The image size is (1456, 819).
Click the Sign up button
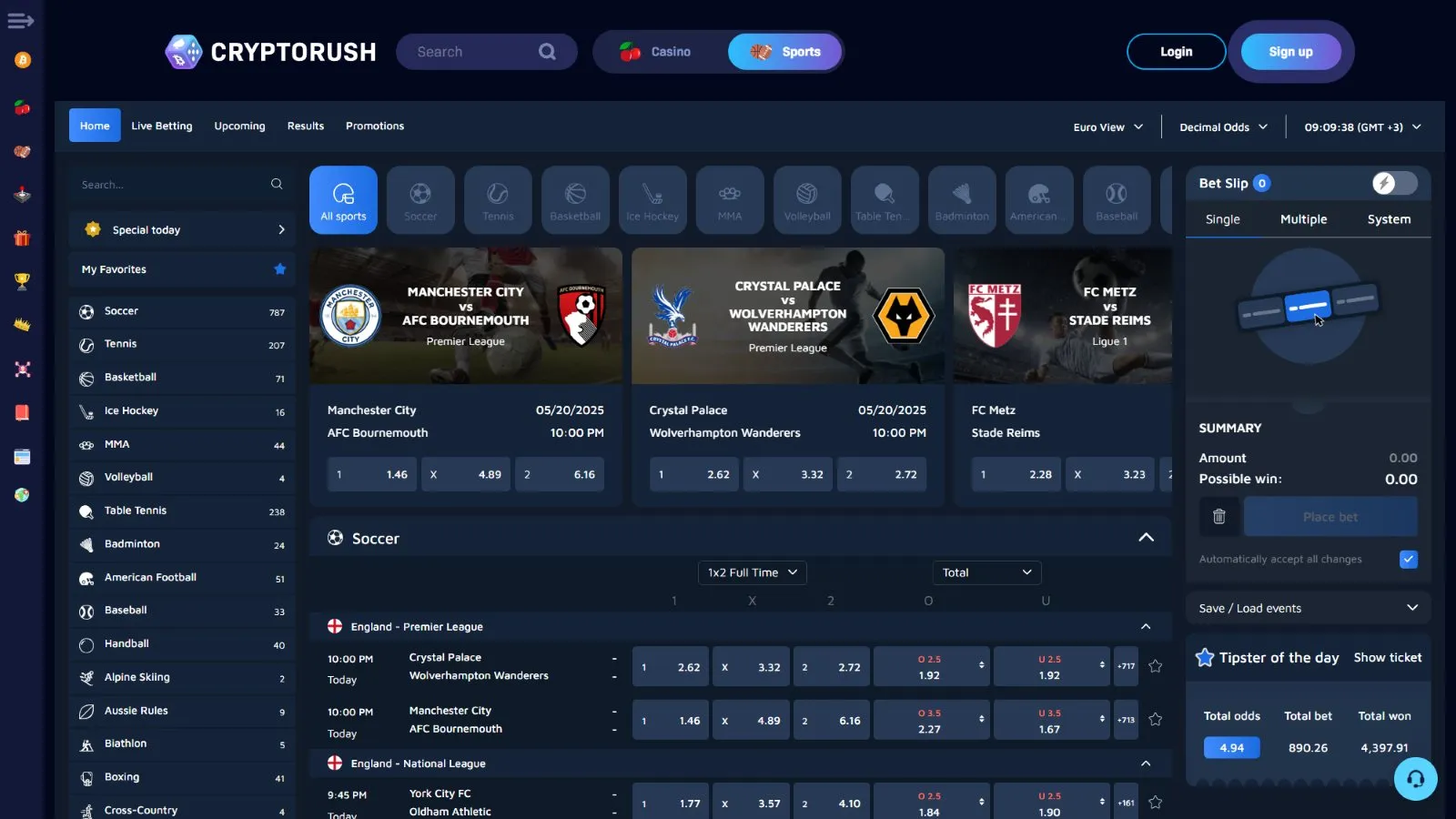pyautogui.click(x=1290, y=52)
